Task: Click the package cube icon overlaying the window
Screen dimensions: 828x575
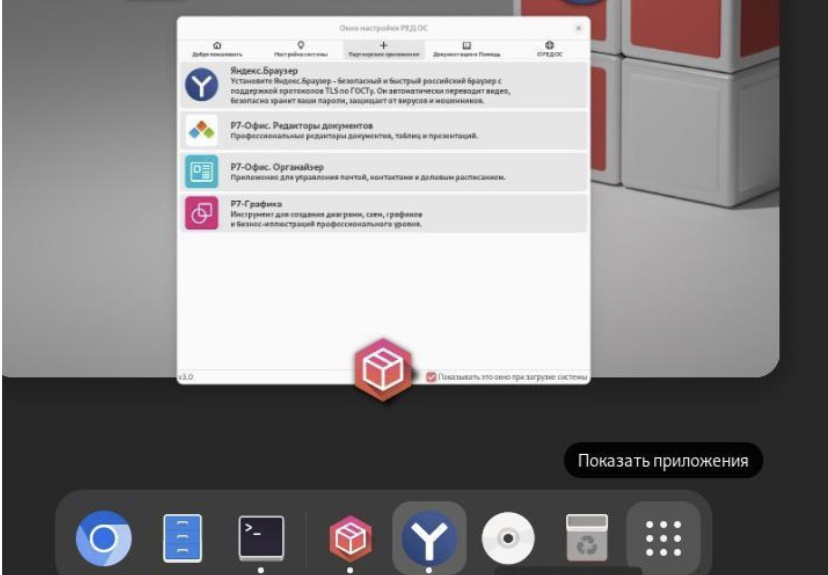Action: 383,370
